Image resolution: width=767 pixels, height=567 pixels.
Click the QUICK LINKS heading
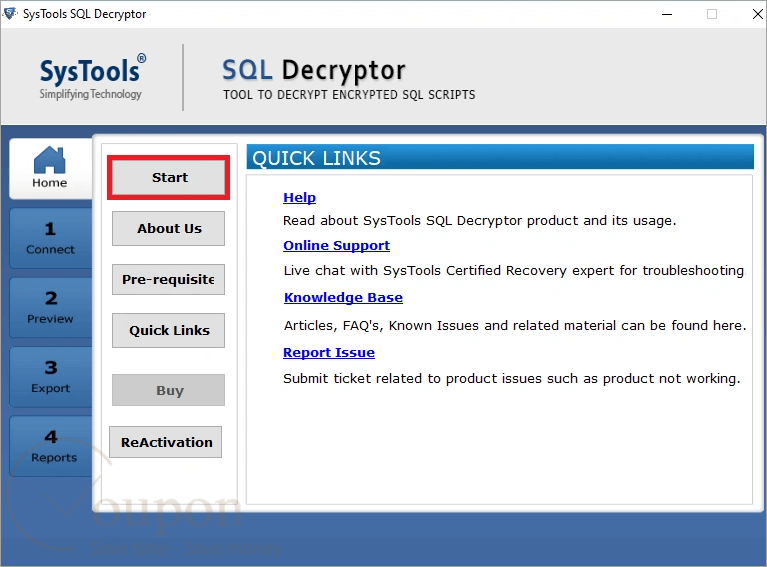point(316,158)
